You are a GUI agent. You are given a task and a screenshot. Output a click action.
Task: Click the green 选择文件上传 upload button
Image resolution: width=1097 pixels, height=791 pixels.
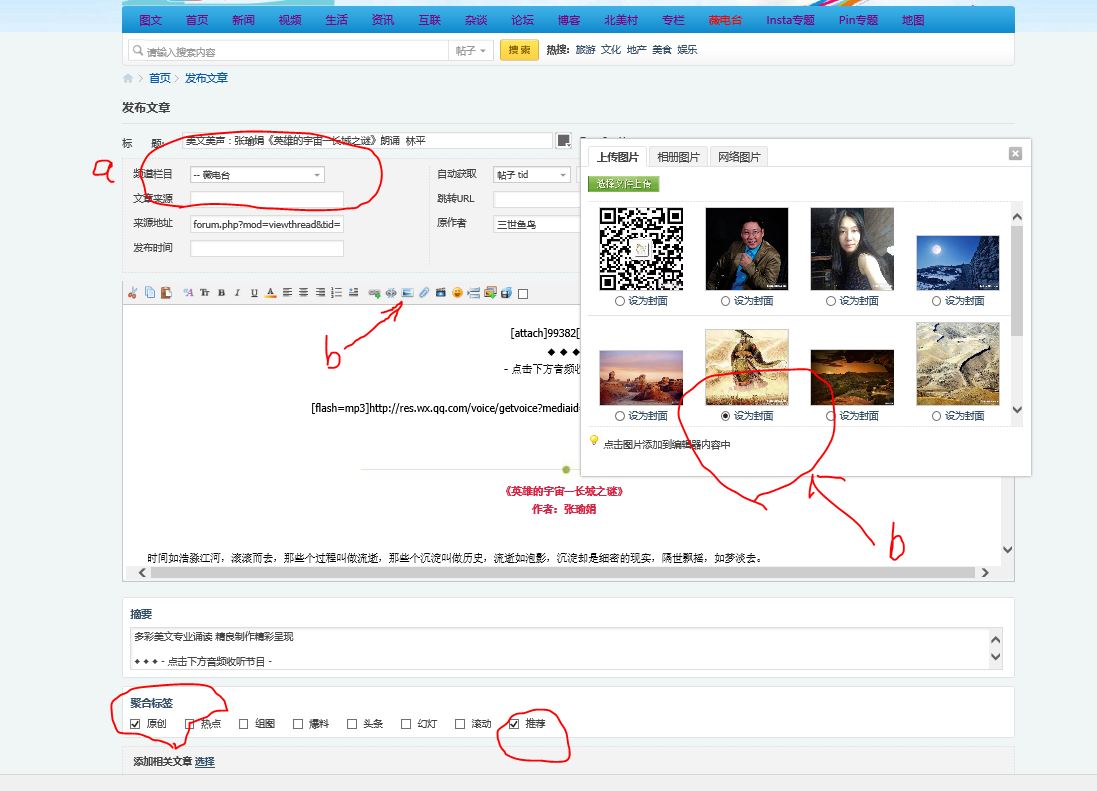tap(623, 184)
